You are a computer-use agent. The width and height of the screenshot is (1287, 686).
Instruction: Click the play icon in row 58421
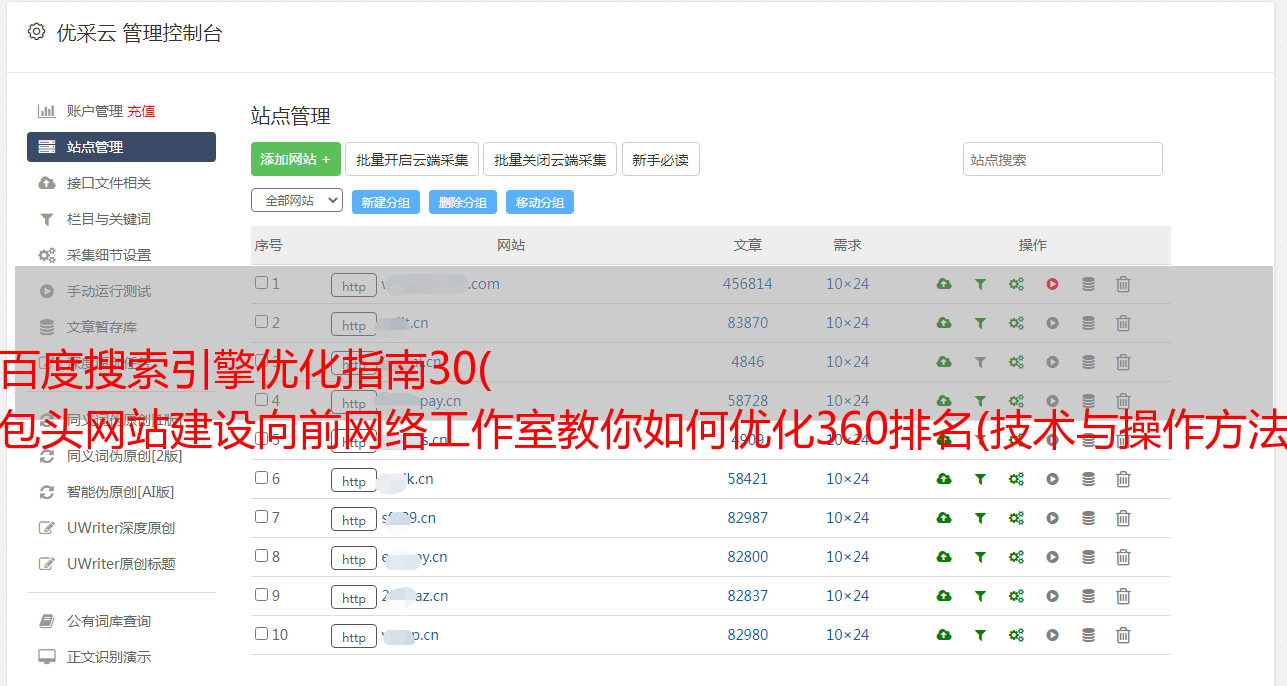click(1052, 479)
